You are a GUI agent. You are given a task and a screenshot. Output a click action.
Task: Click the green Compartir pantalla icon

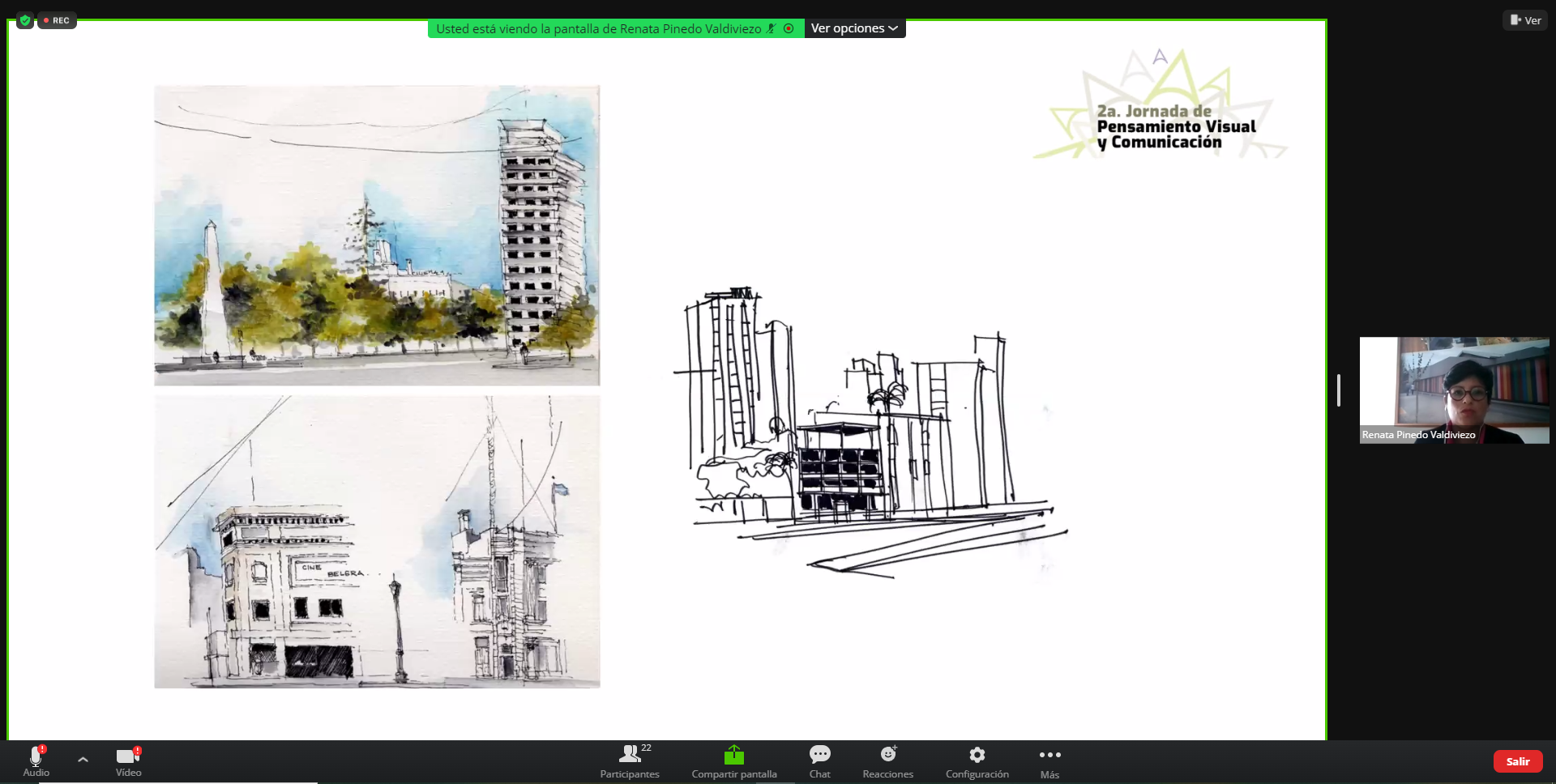click(734, 755)
